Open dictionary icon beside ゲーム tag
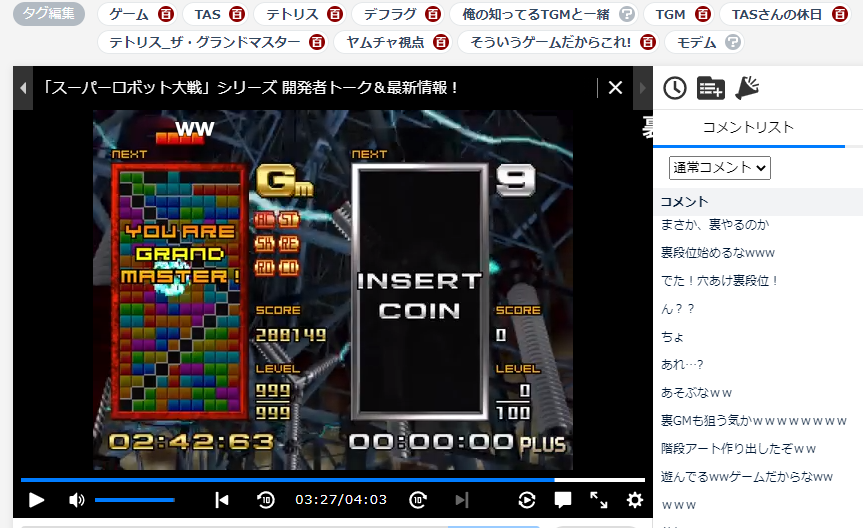The height and width of the screenshot is (528, 863). pyautogui.click(x=166, y=14)
